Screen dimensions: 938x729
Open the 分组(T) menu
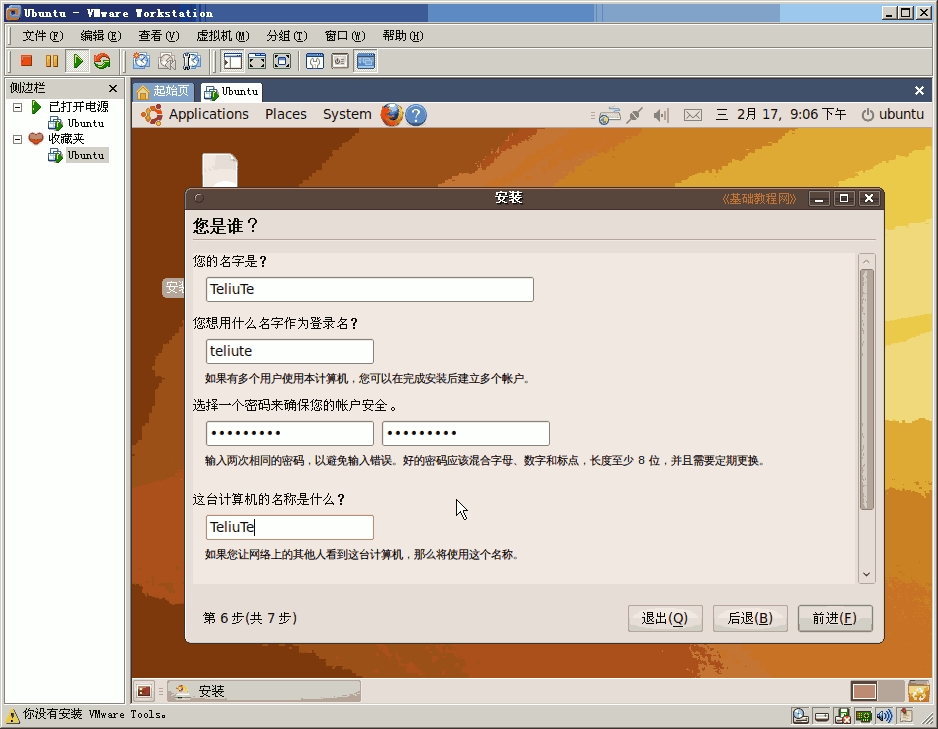(287, 36)
